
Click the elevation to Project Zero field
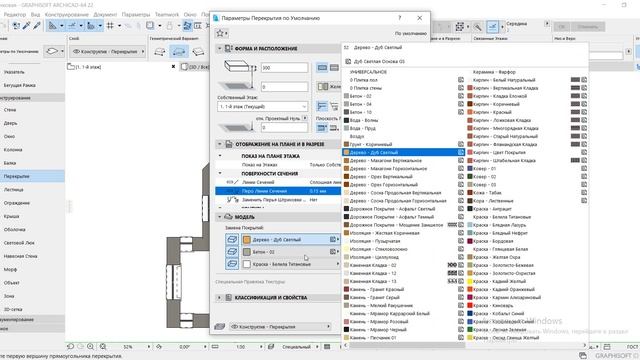point(284,127)
